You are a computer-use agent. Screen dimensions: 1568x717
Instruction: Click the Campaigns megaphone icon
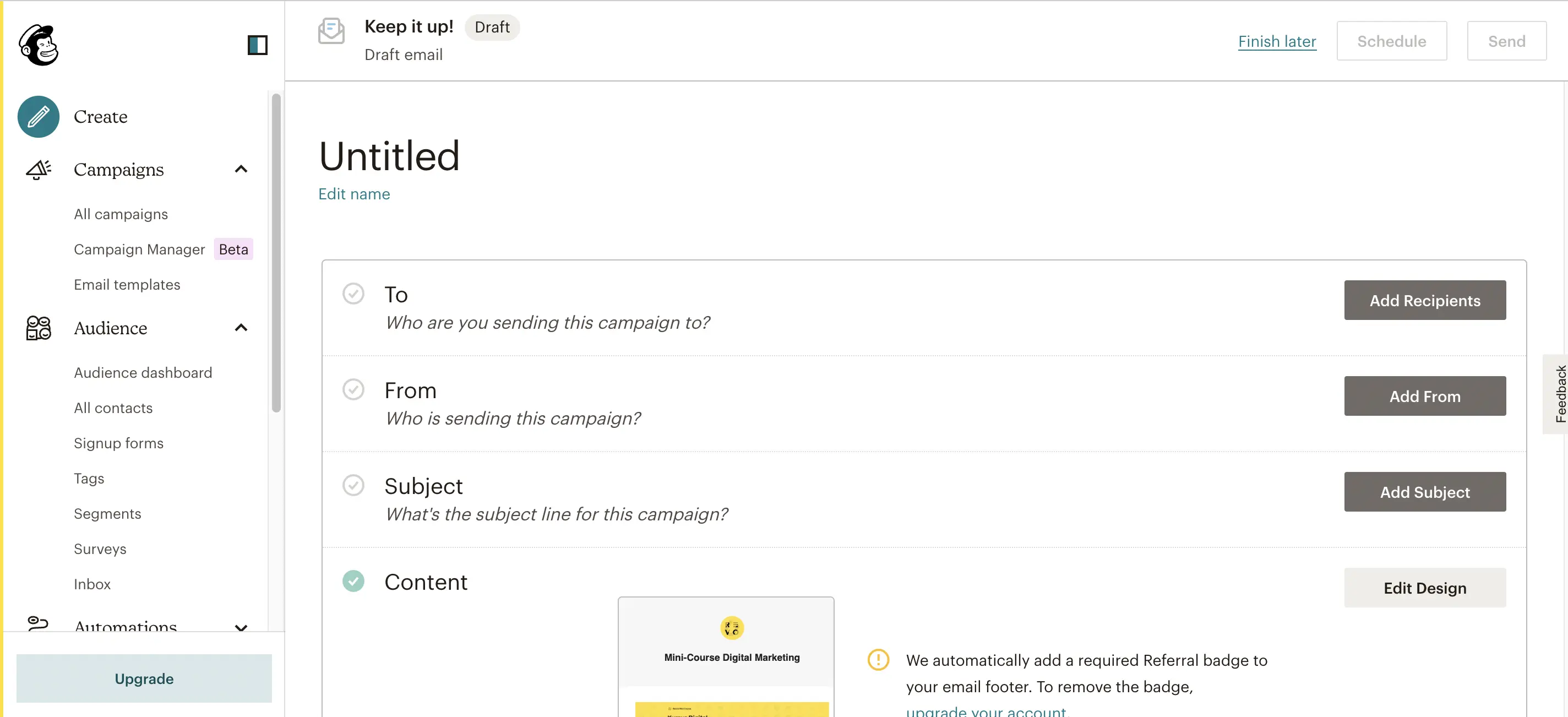click(x=38, y=169)
